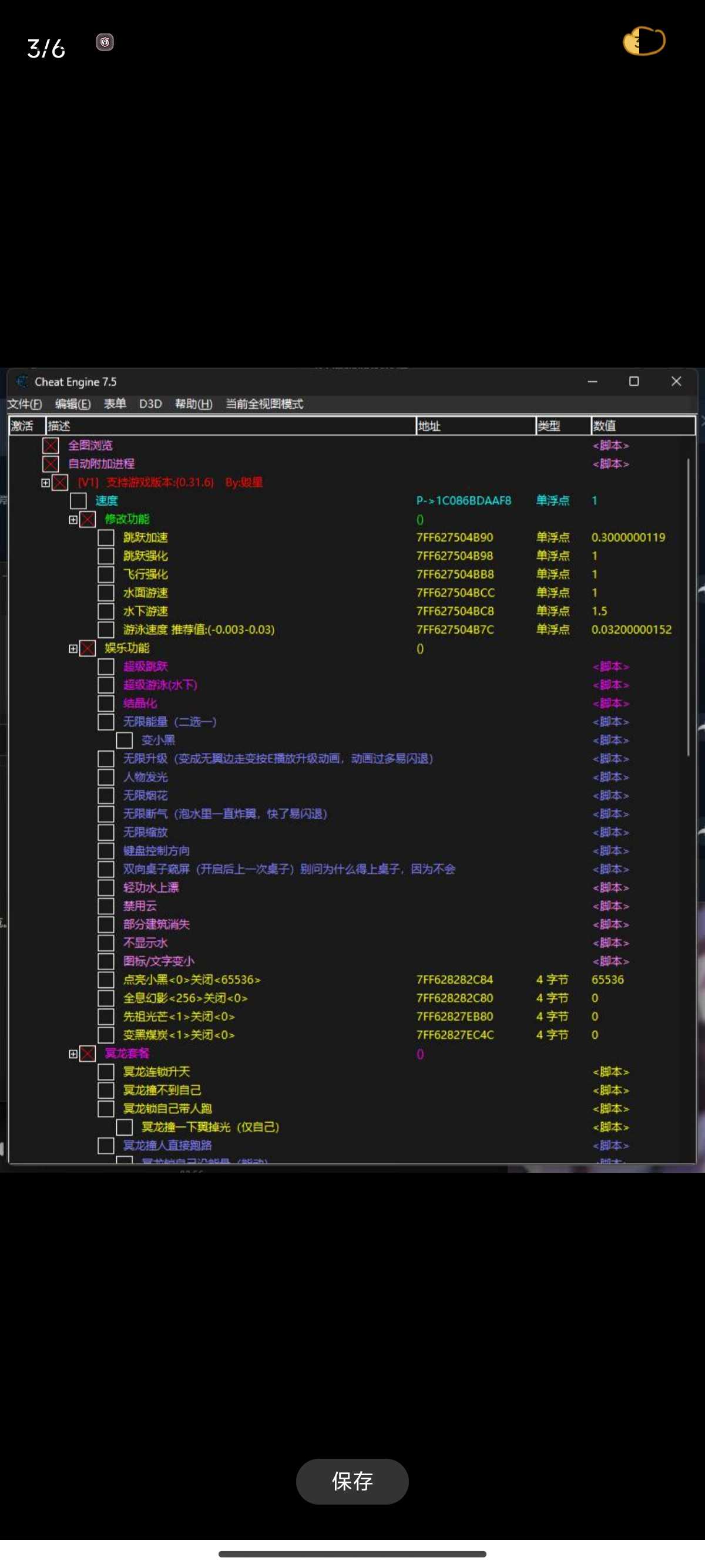The image size is (705, 1568).
Task: Tap the yellow round icon at top right
Action: [644, 41]
